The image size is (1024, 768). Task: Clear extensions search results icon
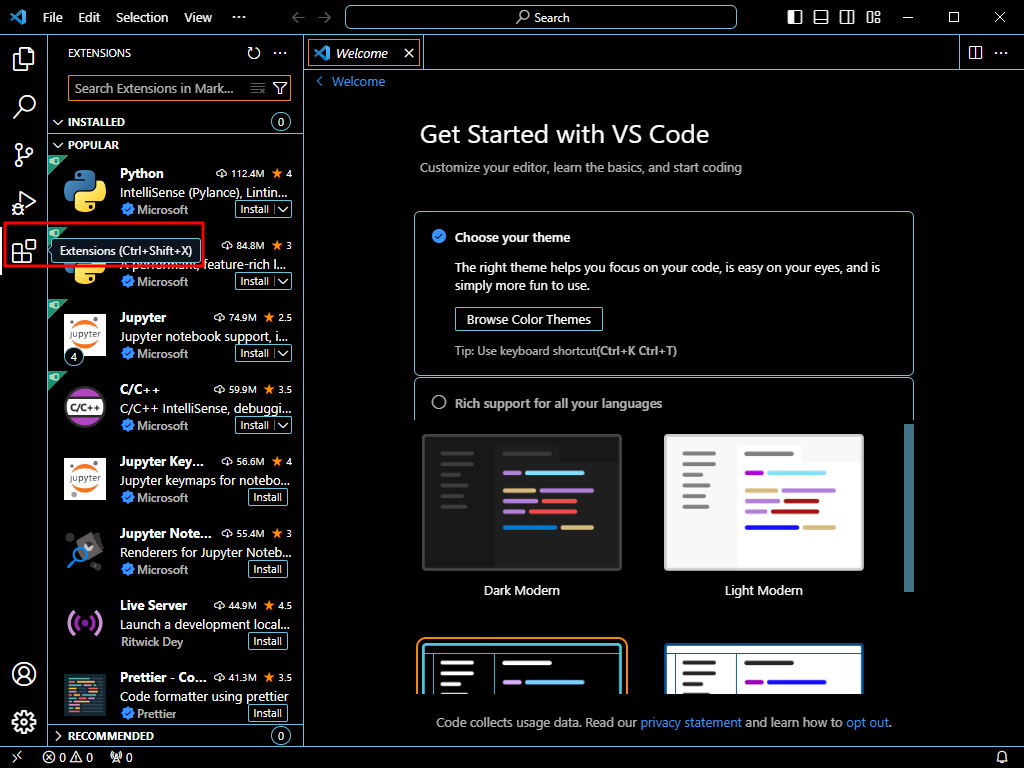pyautogui.click(x=258, y=88)
